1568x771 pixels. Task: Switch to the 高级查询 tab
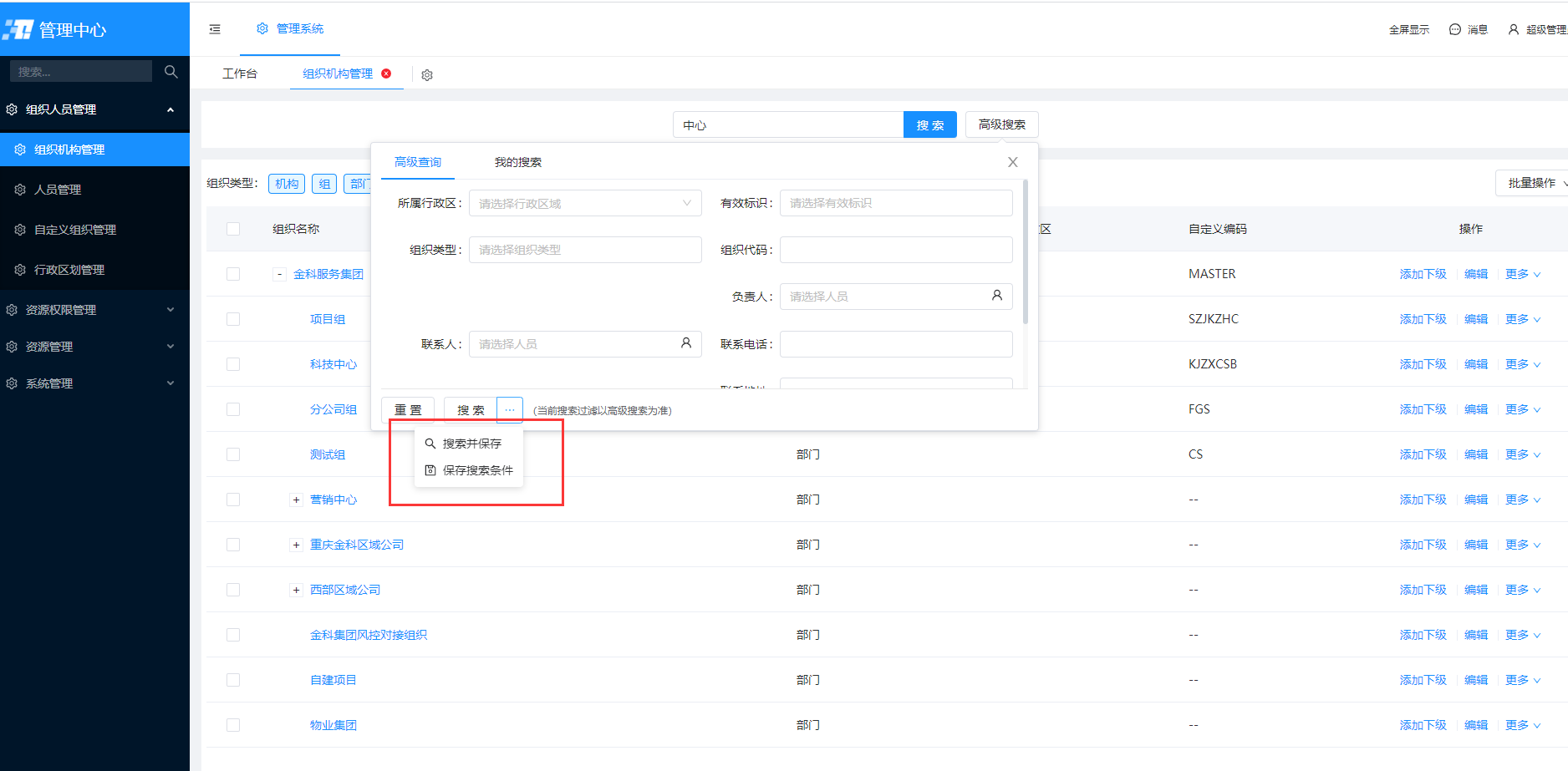click(x=418, y=162)
